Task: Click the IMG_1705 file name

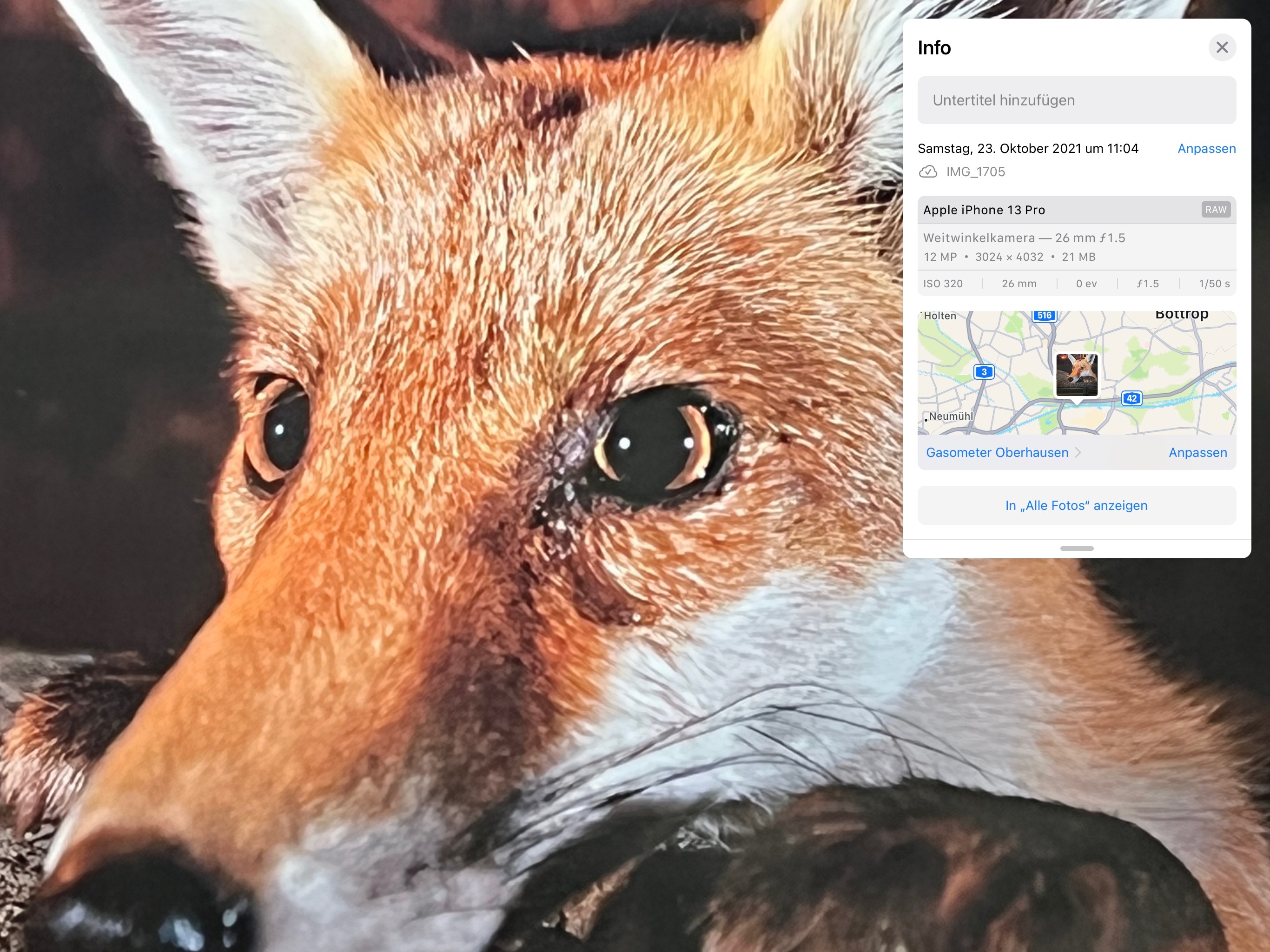Action: [975, 172]
